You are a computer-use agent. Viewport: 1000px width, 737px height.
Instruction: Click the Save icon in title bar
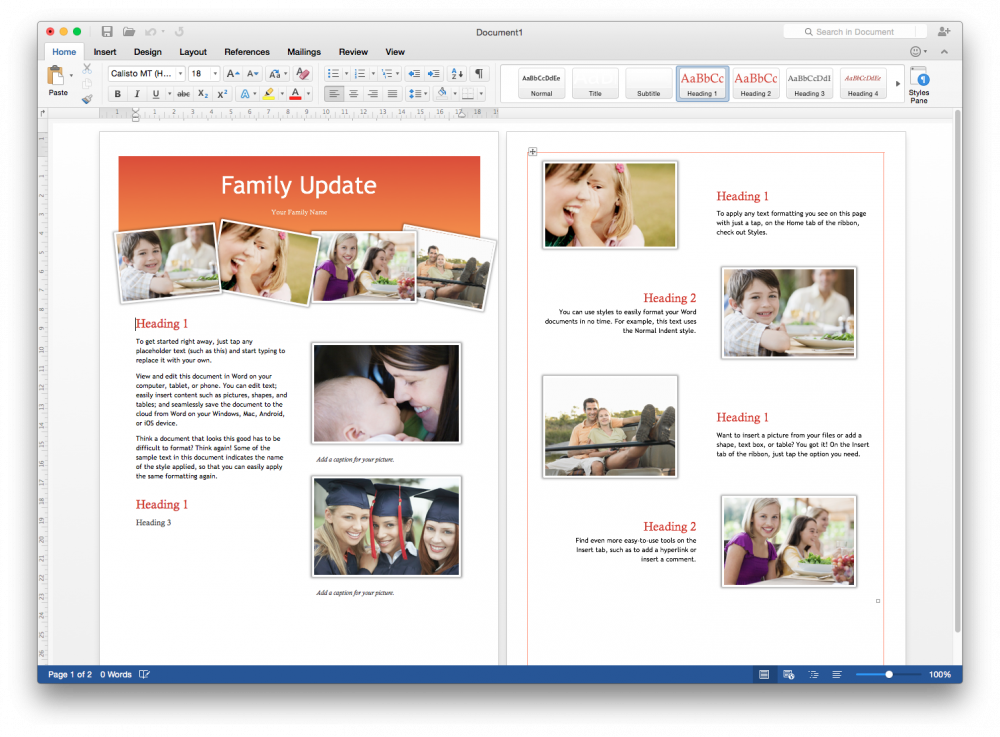click(107, 32)
